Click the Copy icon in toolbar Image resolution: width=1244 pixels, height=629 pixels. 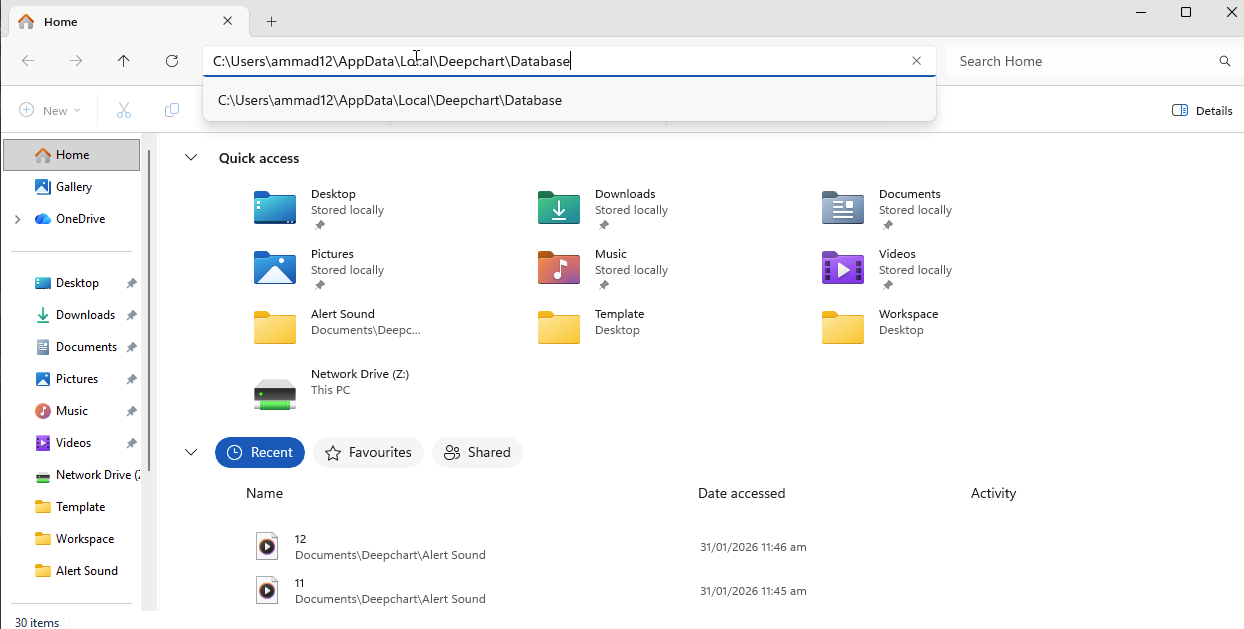pos(172,110)
